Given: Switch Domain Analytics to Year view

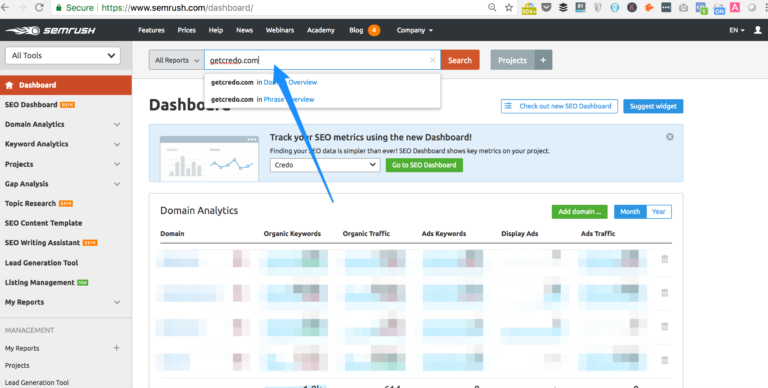Looking at the screenshot, I should point(659,212).
